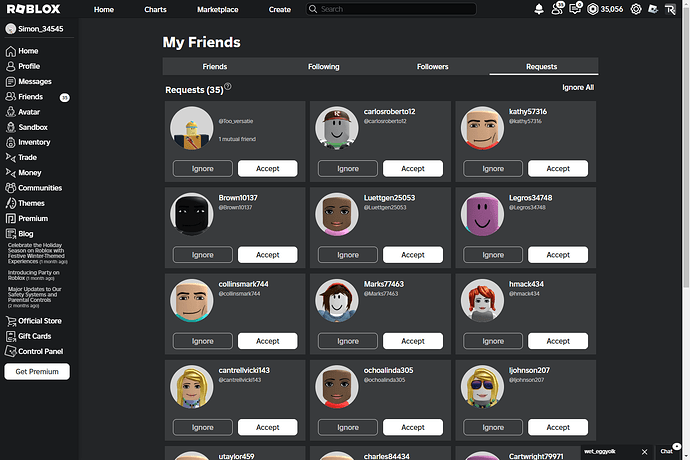Ignore request from Luettgen25053
Viewport: 690px width, 460px height.
348,255
